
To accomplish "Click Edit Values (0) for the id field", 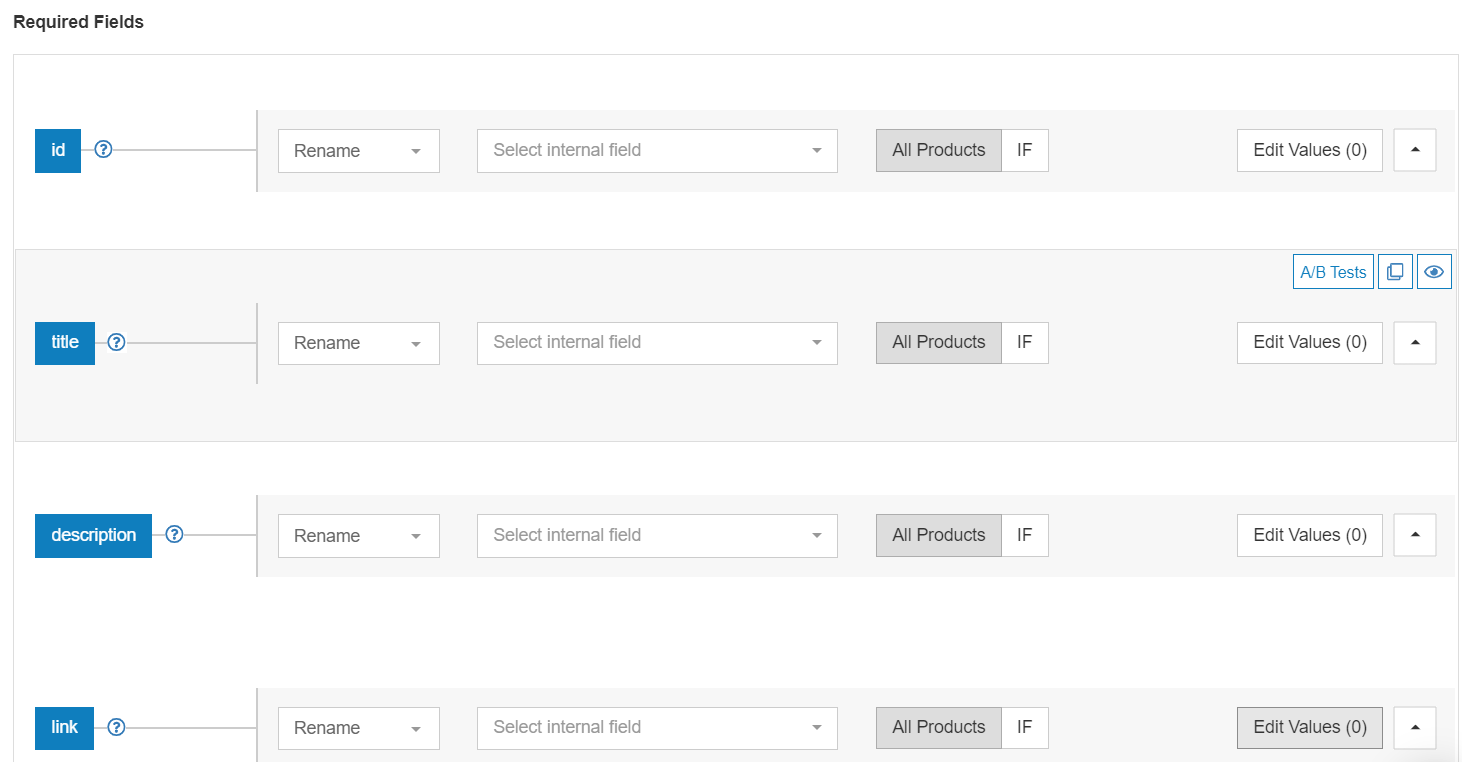I will [1309, 150].
